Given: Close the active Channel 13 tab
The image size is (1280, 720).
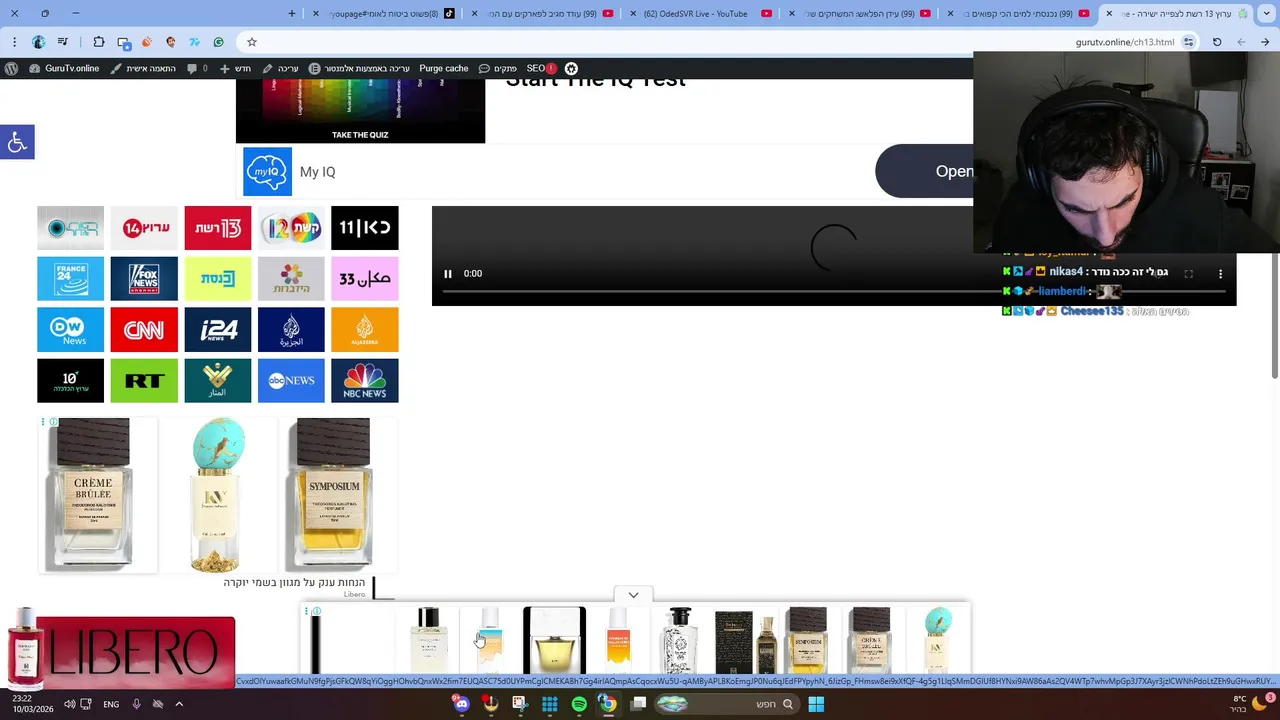Looking at the screenshot, I should [x=1108, y=13].
